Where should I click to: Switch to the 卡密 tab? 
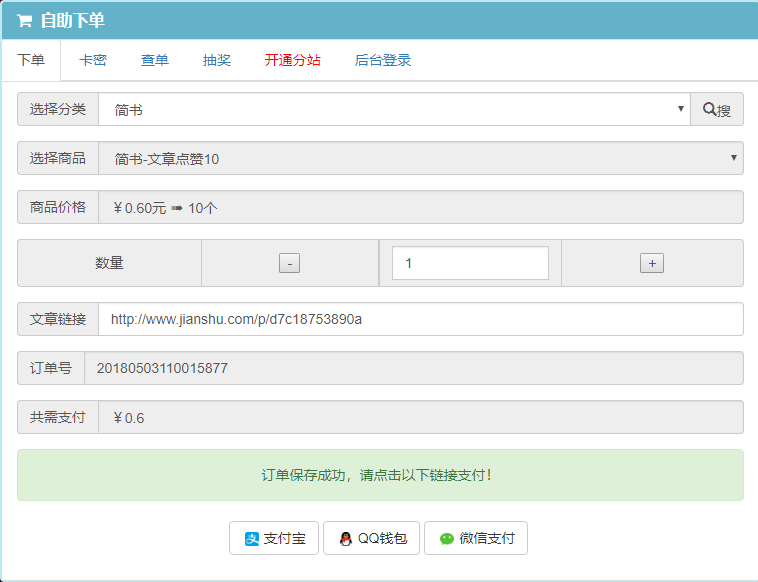click(x=93, y=60)
